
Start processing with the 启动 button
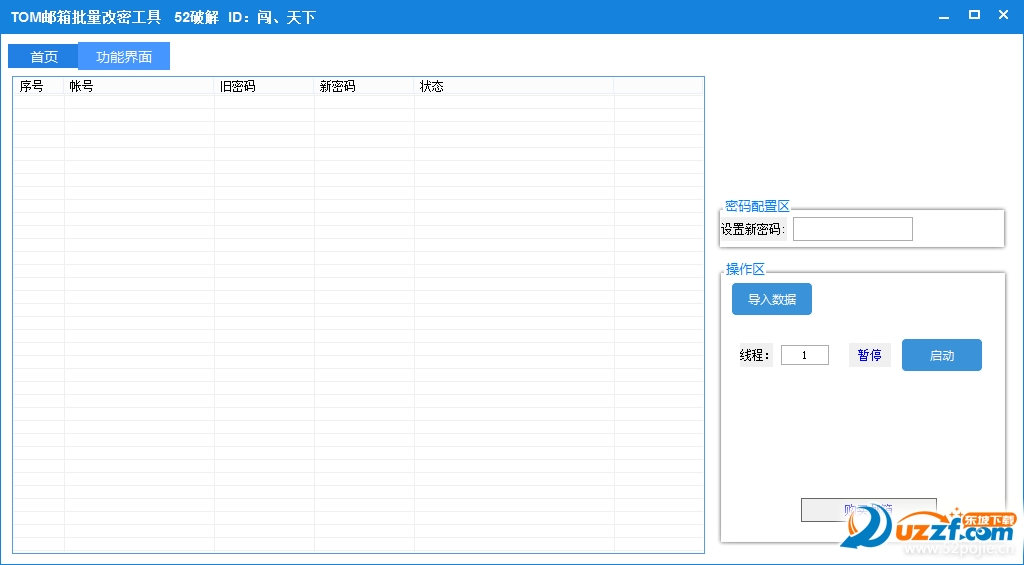pyautogui.click(x=942, y=355)
